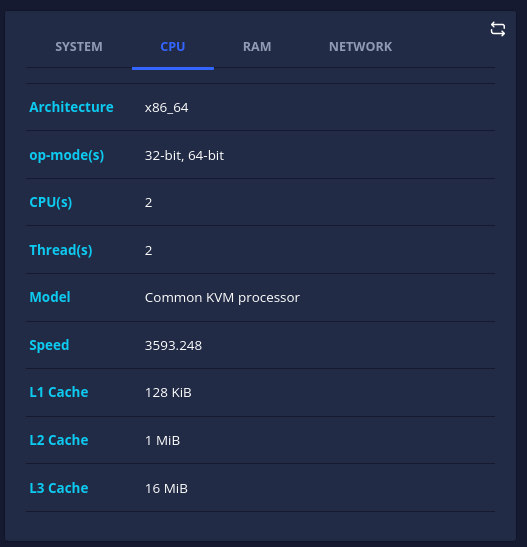This screenshot has height=547, width=527.
Task: Click the Thread(s) row label
Action: [61, 250]
